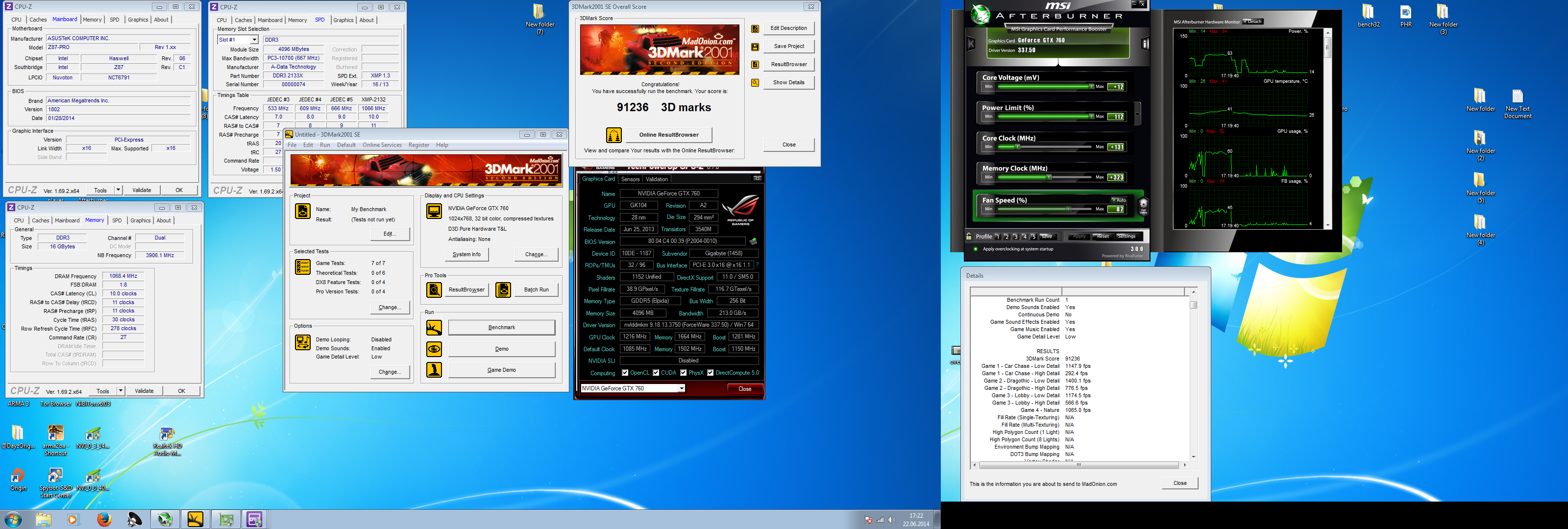
Task: Click the Bus Interface question mark in GPU-Z
Action: pos(757,265)
